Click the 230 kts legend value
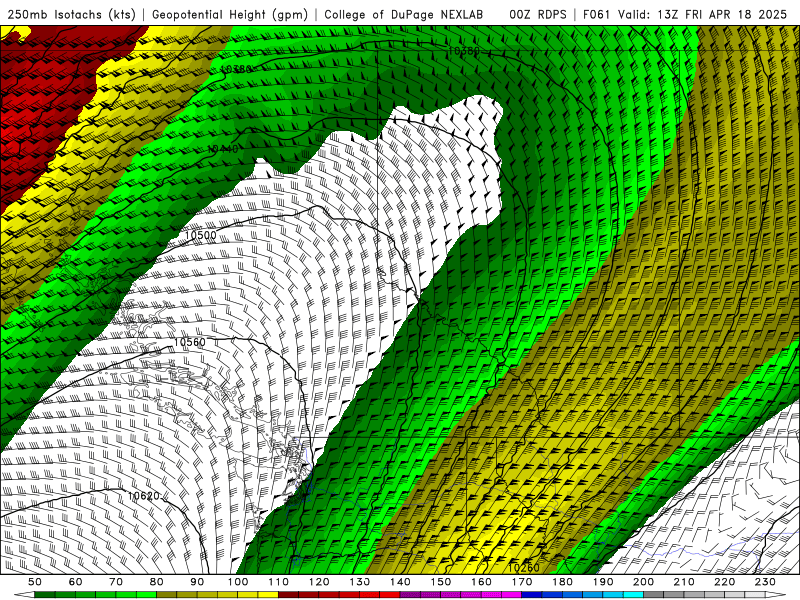 pos(765,582)
